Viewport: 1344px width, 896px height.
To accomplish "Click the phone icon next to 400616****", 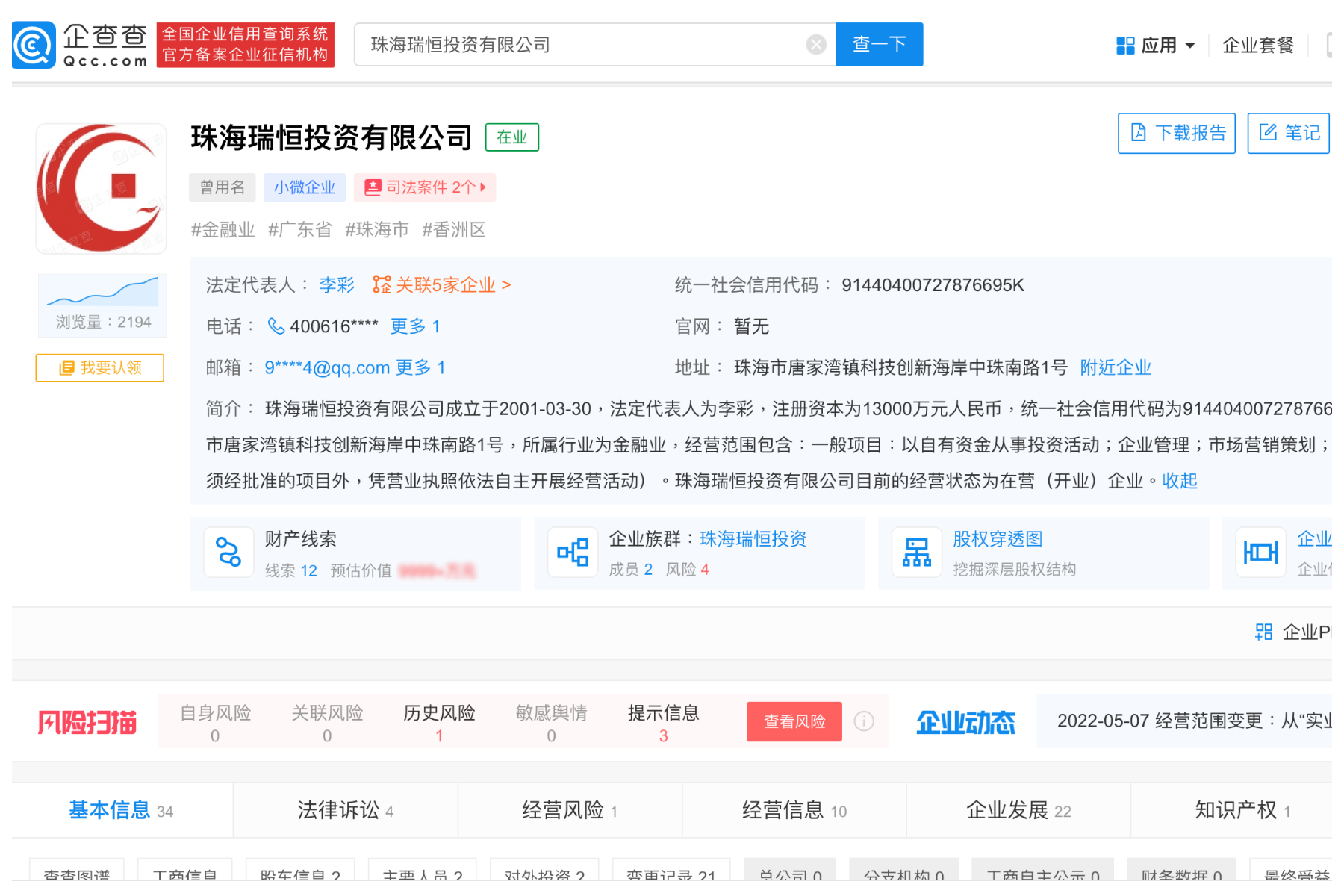I will click(x=275, y=326).
